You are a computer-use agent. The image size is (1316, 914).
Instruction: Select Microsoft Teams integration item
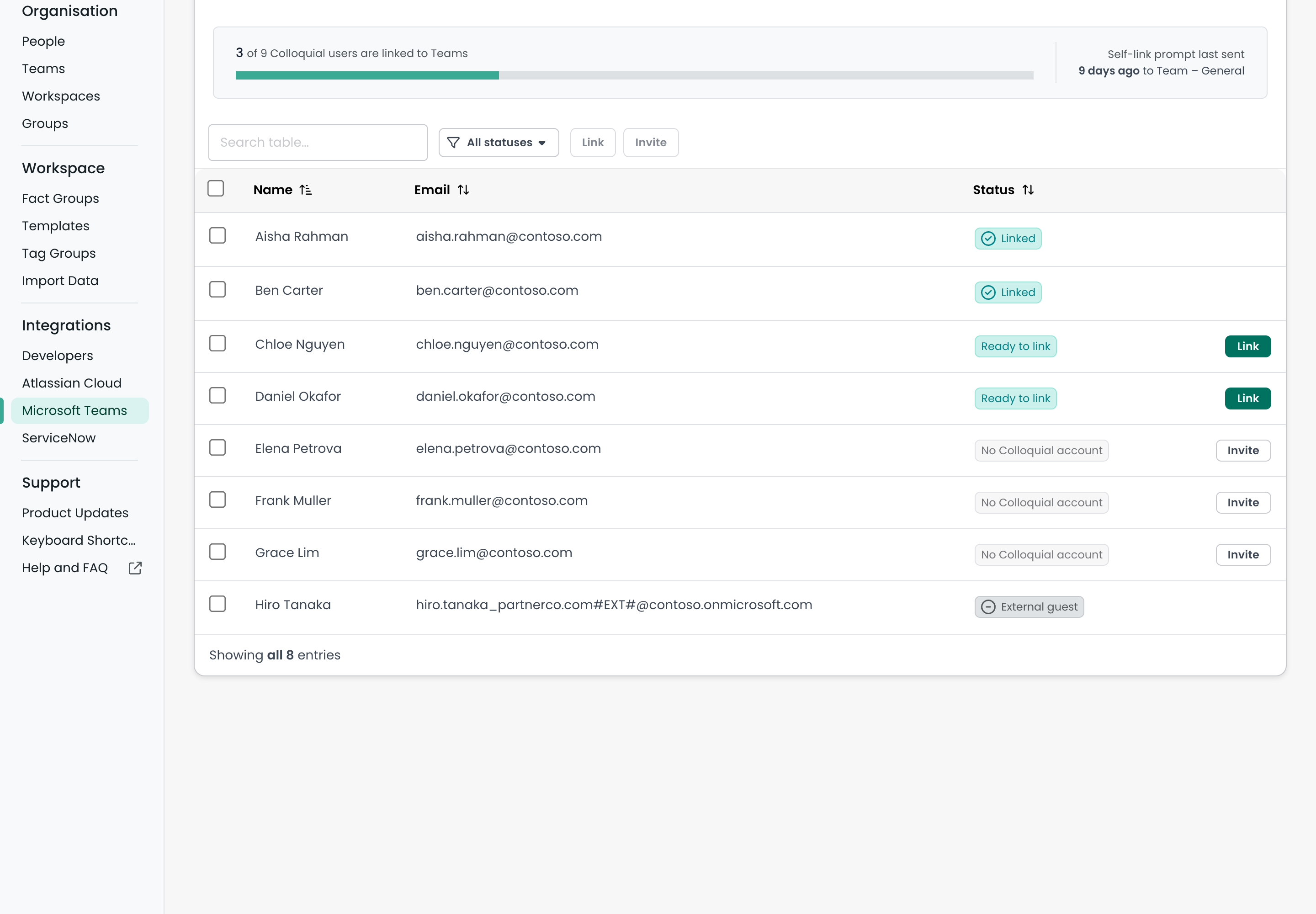tap(80, 410)
